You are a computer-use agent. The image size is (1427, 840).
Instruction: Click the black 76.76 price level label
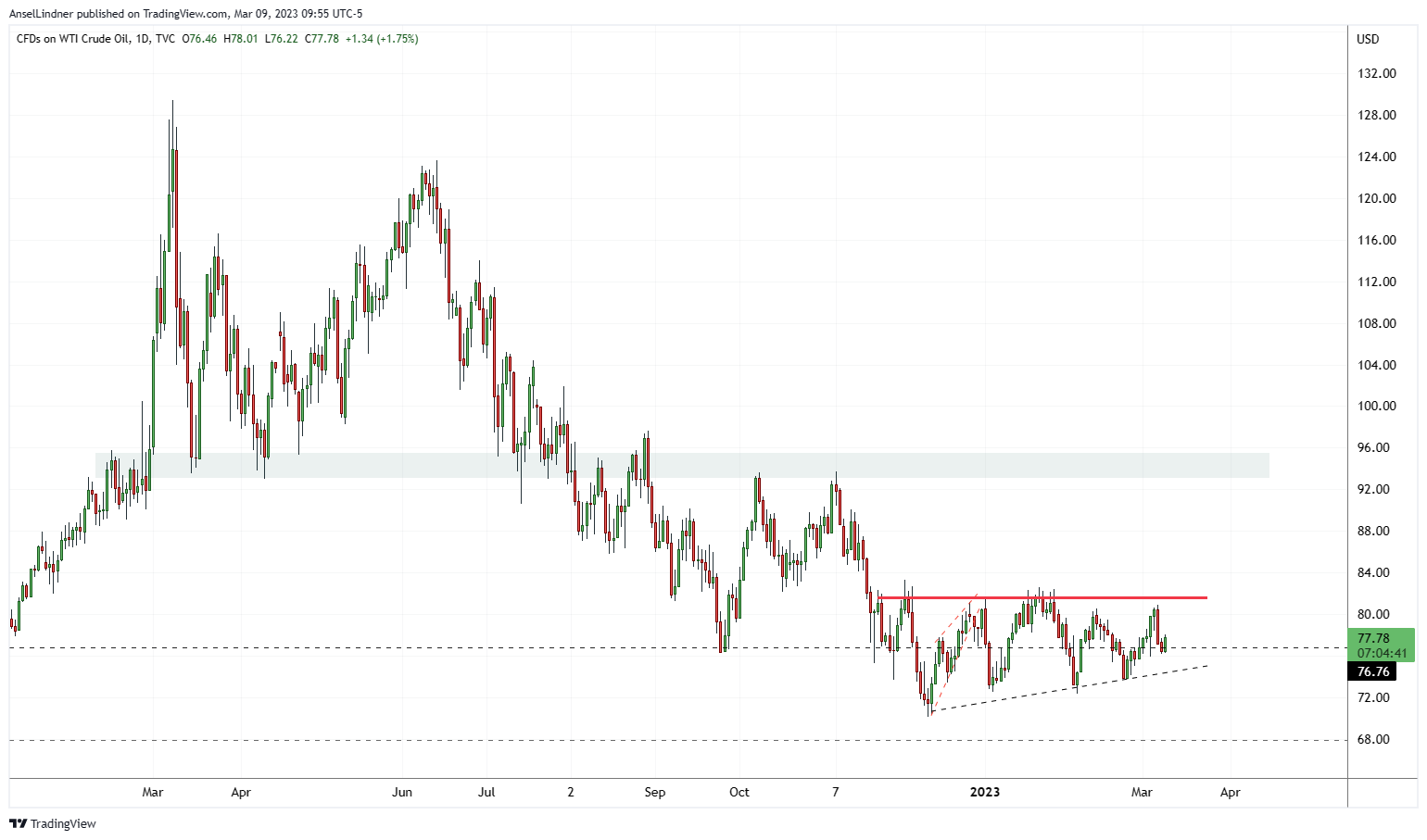tap(1371, 671)
